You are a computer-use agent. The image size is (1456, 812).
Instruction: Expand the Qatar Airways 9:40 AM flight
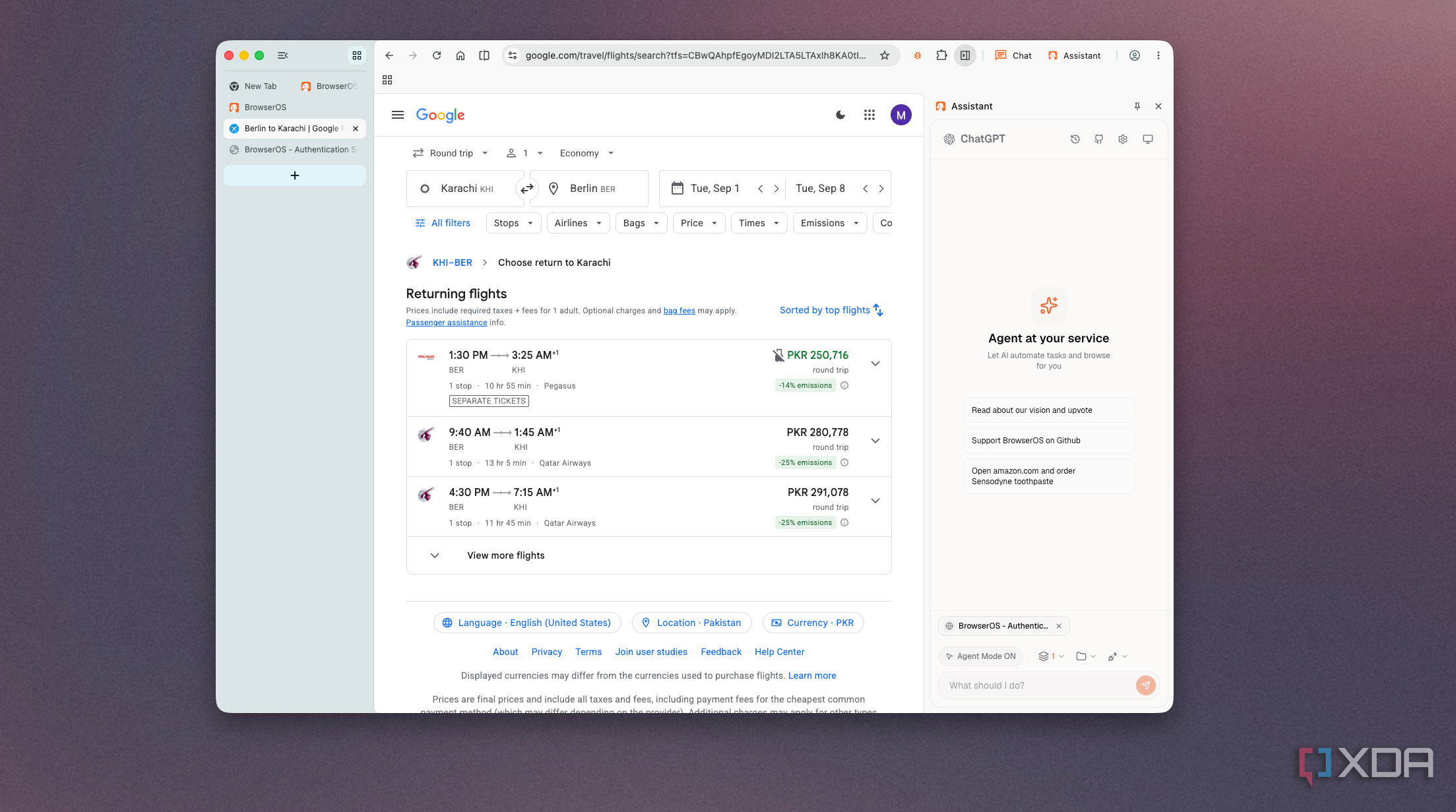875,441
